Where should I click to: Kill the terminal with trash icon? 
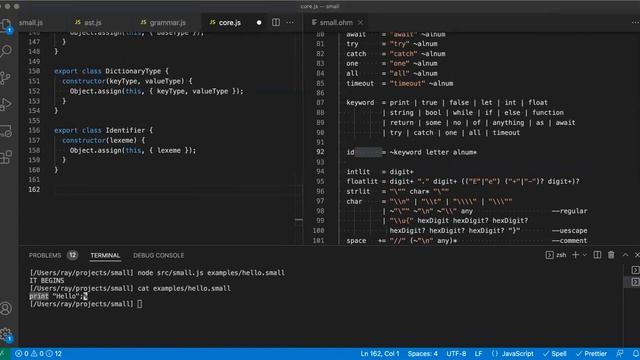pyautogui.click(x=611, y=255)
